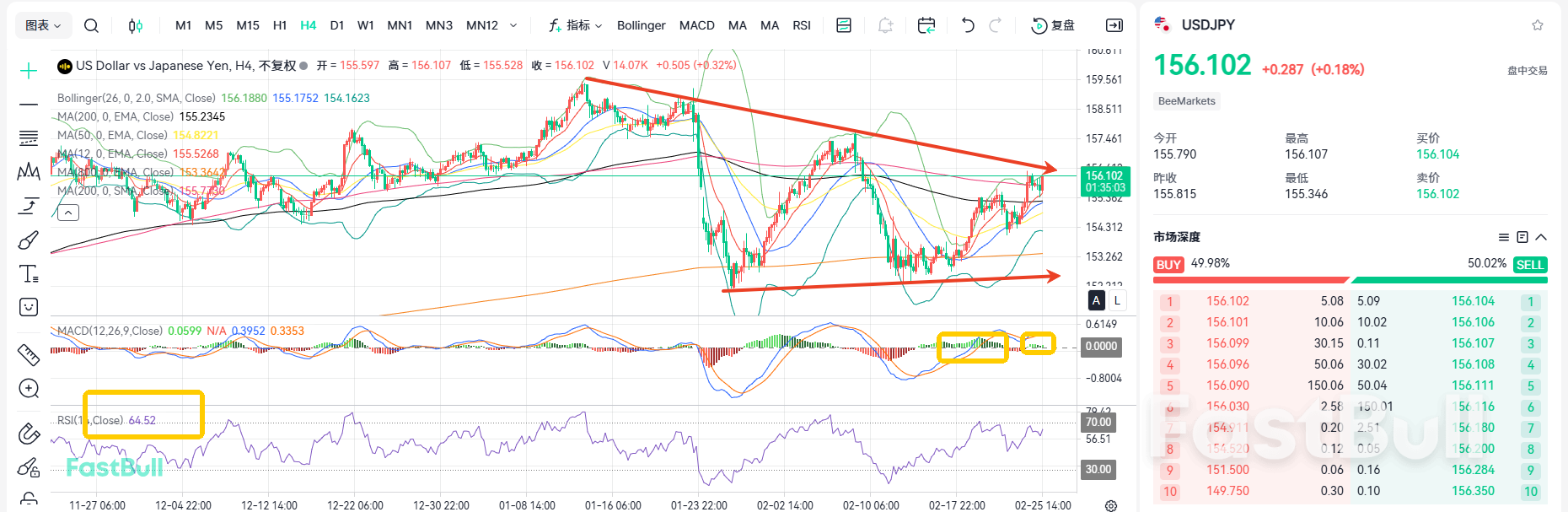This screenshot has width=1568, height=512.
Task: Switch to the D1 timeframe
Action: [x=337, y=25]
